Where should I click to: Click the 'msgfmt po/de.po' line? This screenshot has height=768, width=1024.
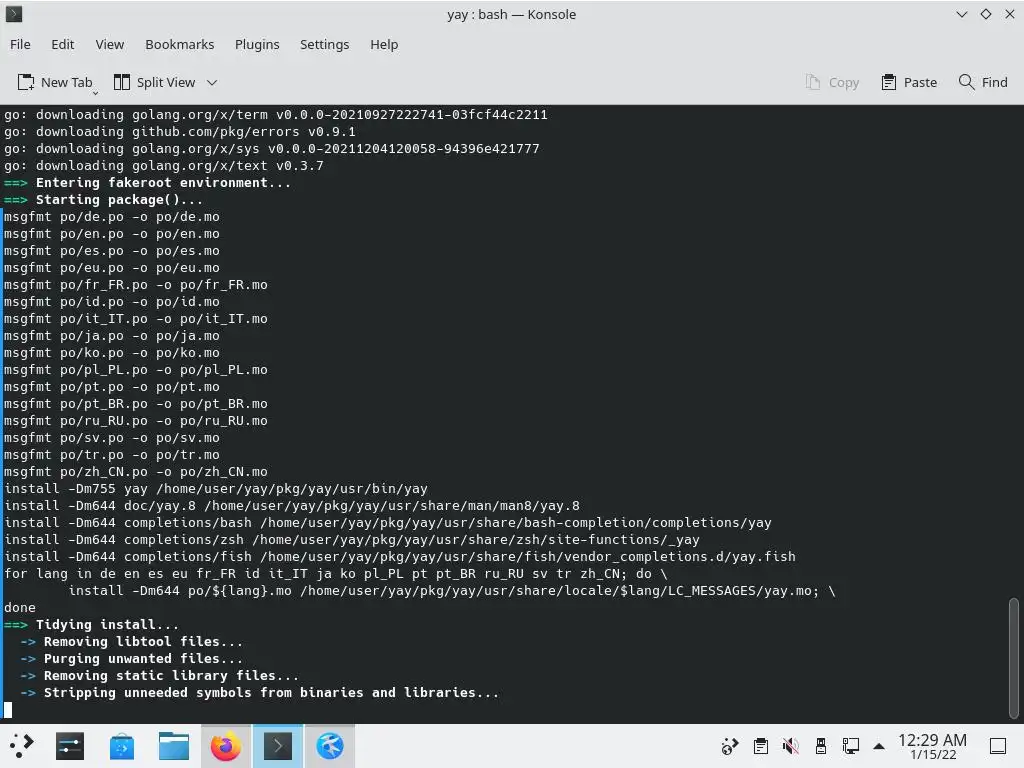click(112, 217)
